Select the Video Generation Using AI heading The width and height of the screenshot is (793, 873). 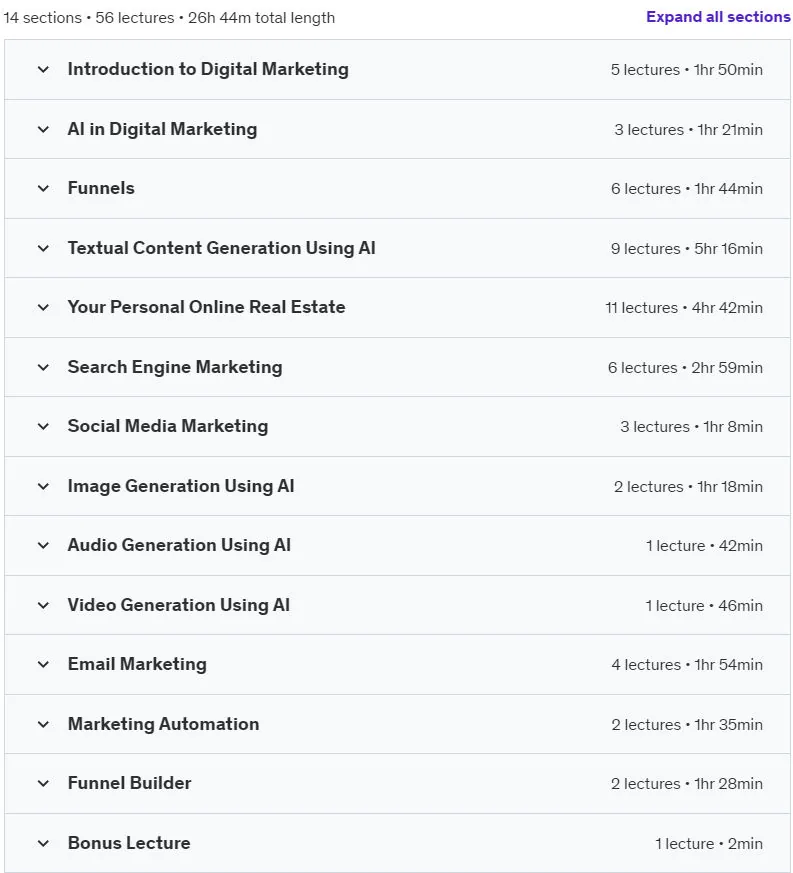coord(179,605)
